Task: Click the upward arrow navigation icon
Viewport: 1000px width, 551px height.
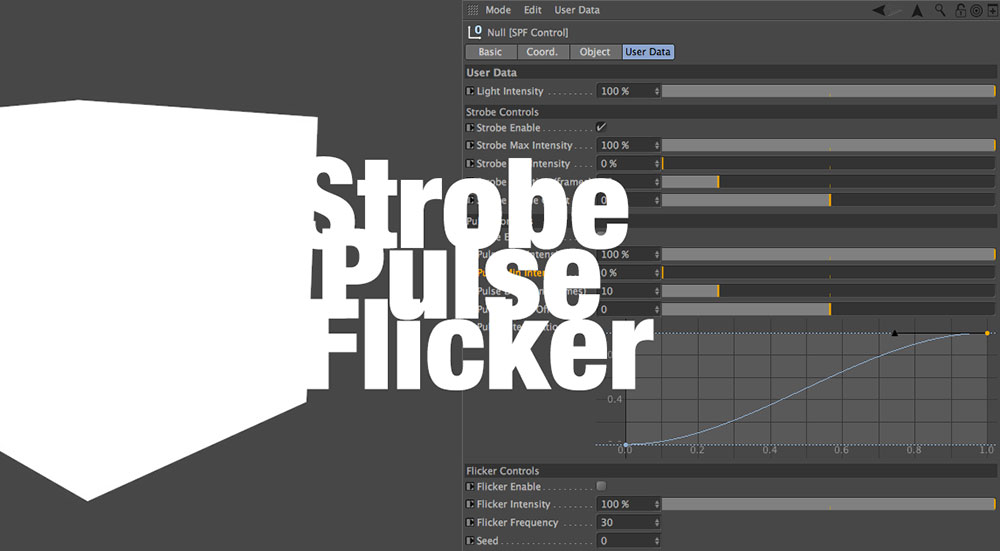Action: coord(917,10)
